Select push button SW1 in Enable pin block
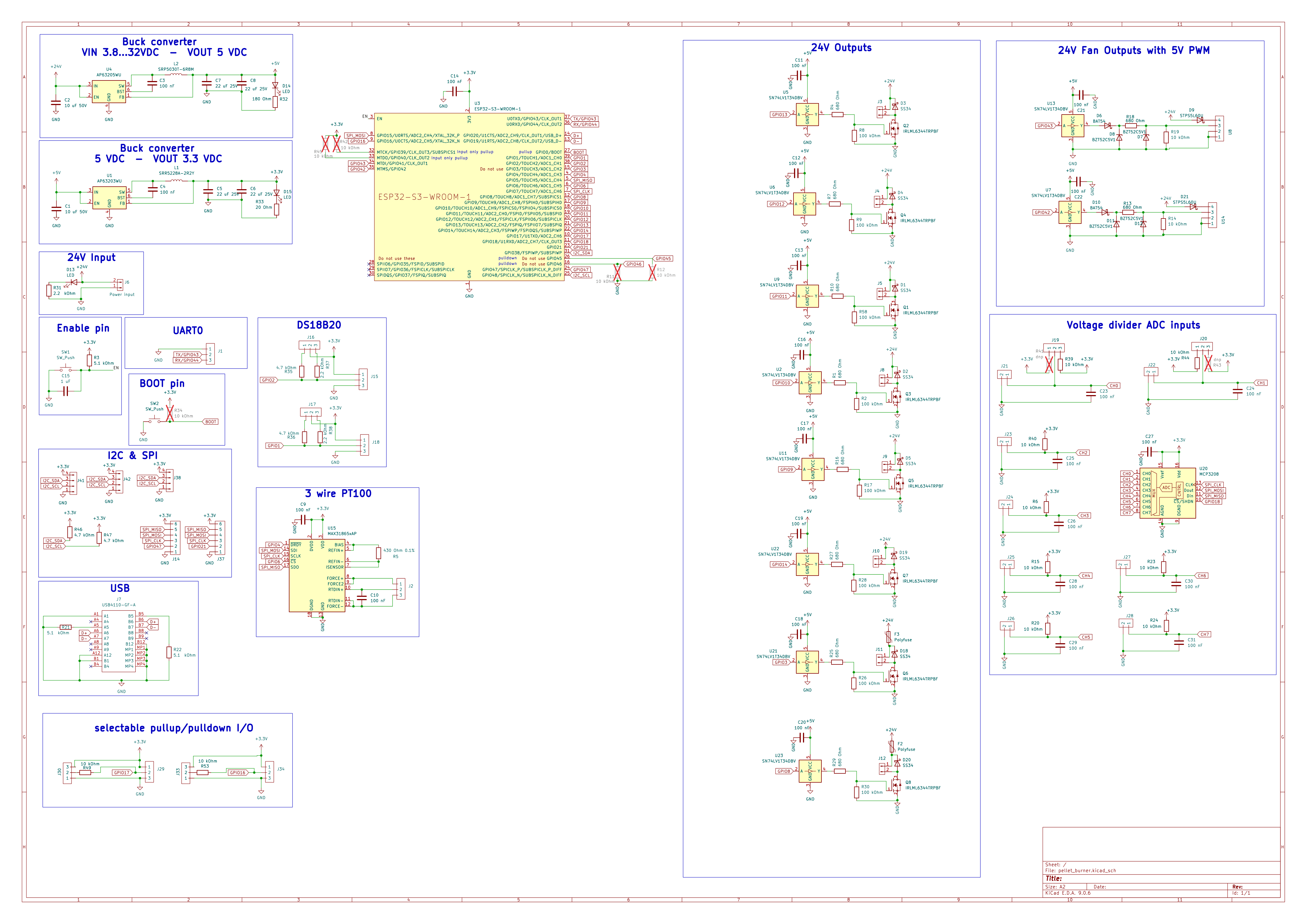This screenshot has width=1307, height=924. [x=66, y=369]
